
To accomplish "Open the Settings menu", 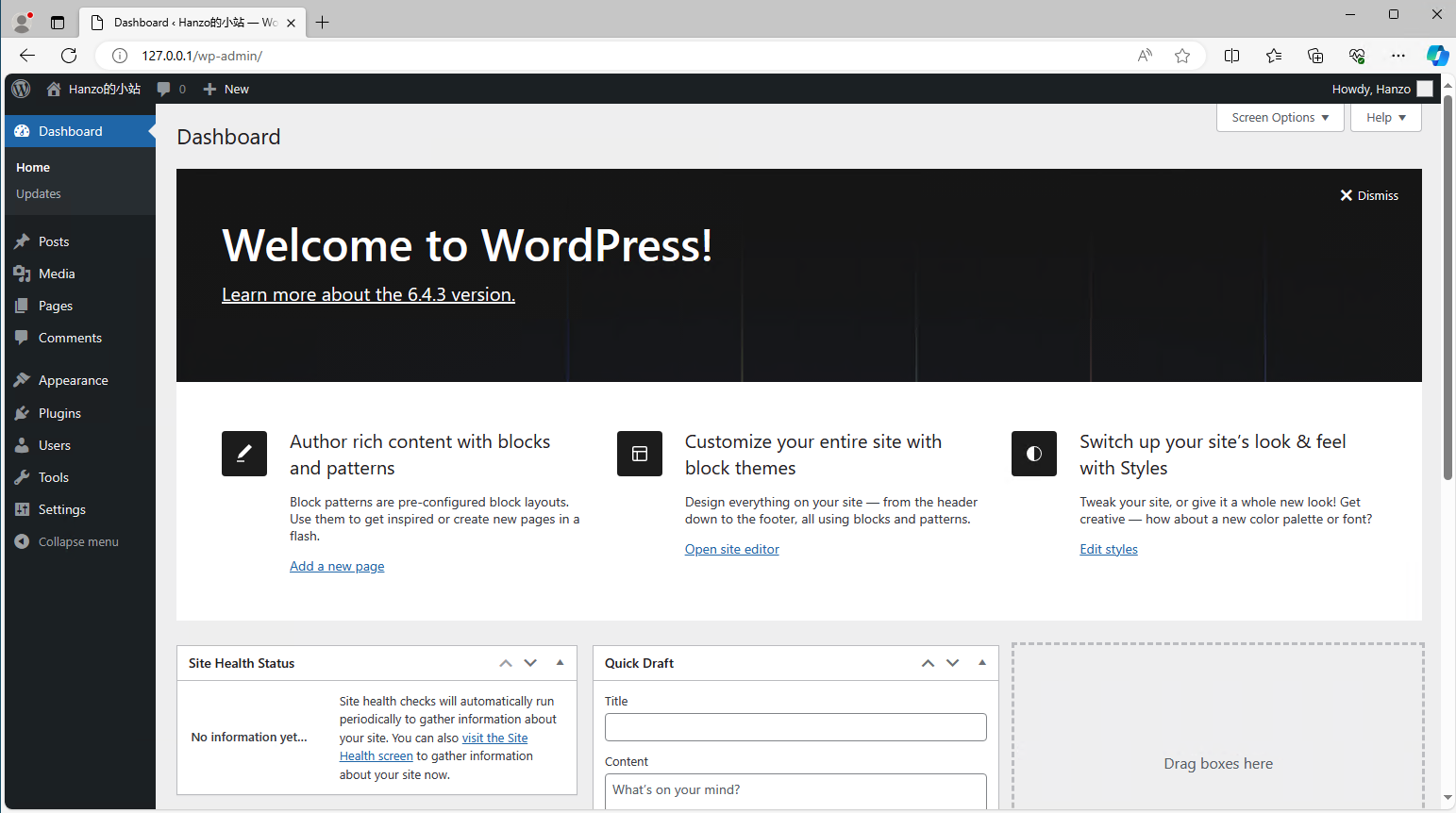I will click(x=79, y=509).
